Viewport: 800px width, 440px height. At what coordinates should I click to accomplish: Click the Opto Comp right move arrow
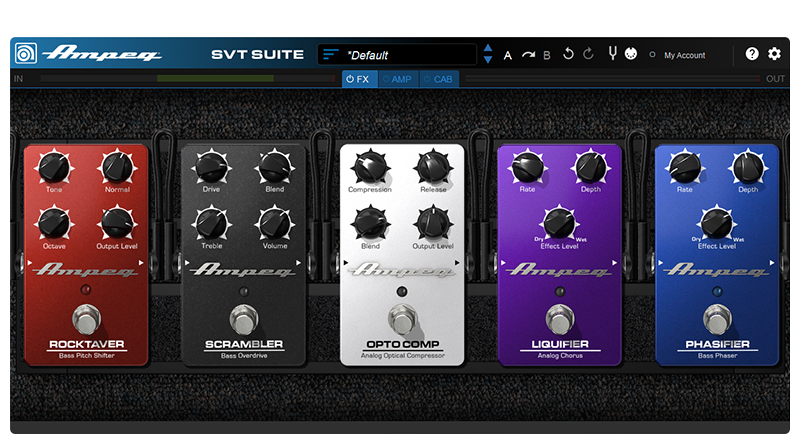pos(457,263)
